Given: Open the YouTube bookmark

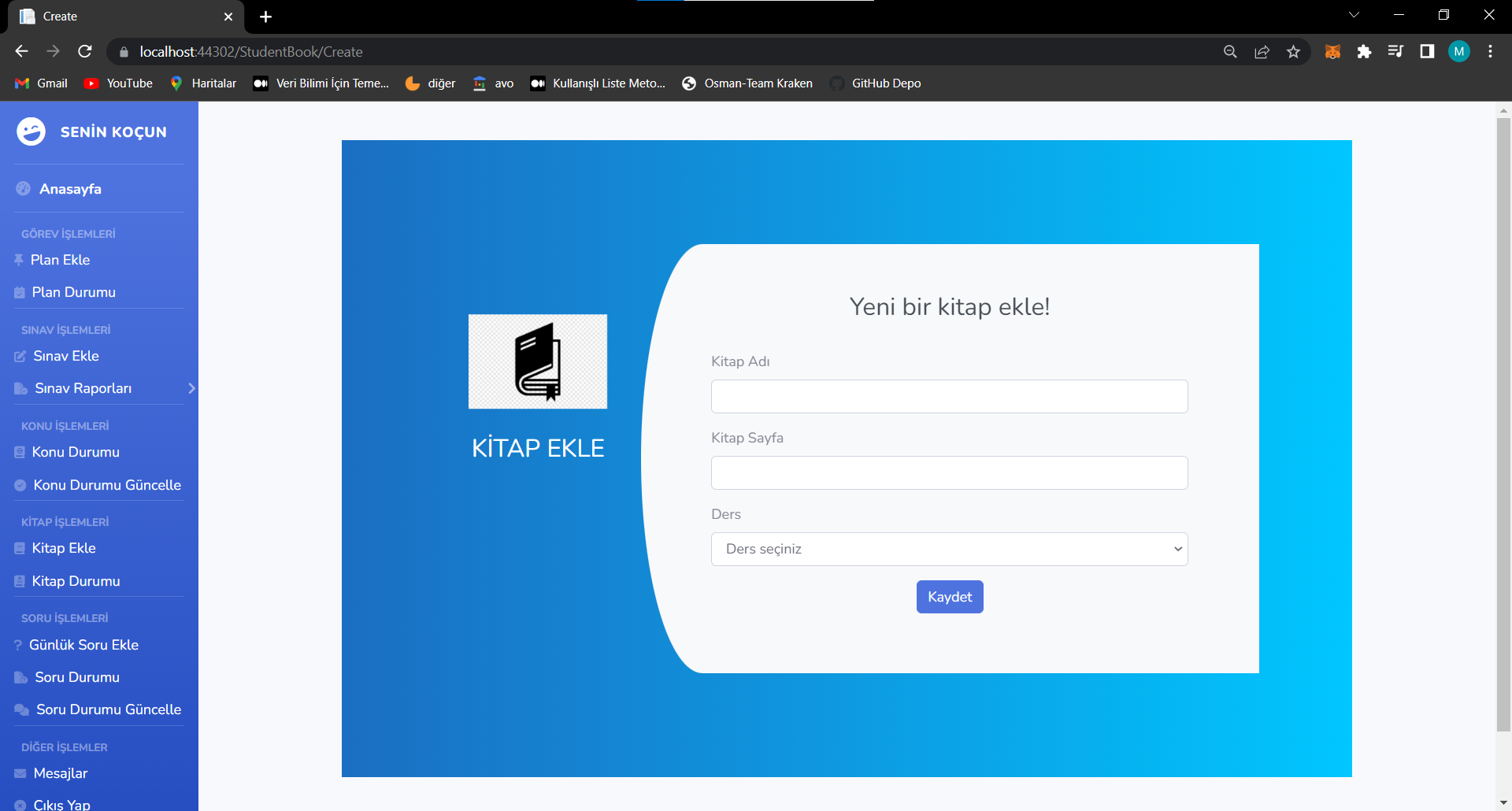Looking at the screenshot, I should click(x=119, y=83).
